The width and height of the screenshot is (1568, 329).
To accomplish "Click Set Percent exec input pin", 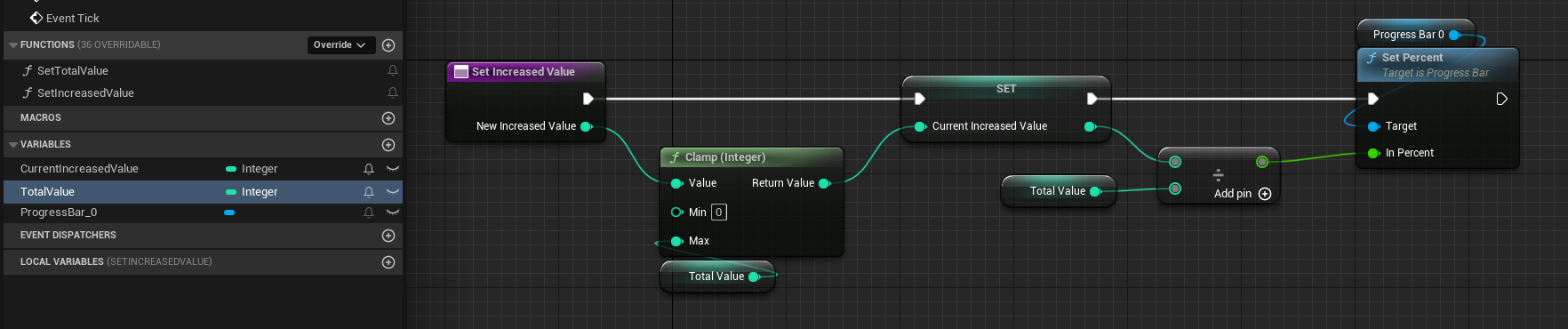I will tap(1372, 99).
